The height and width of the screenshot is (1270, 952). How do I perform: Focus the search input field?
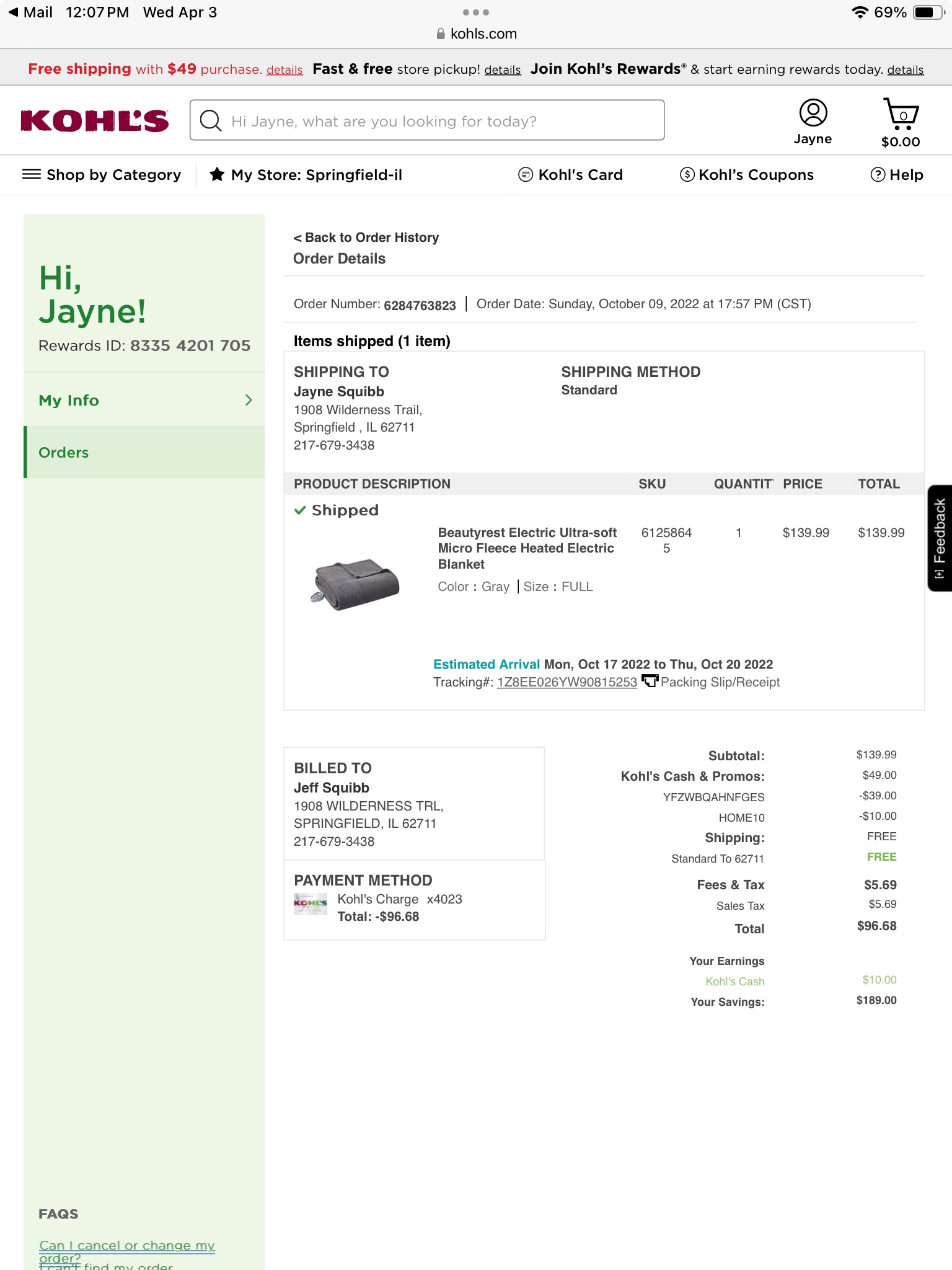click(427, 120)
